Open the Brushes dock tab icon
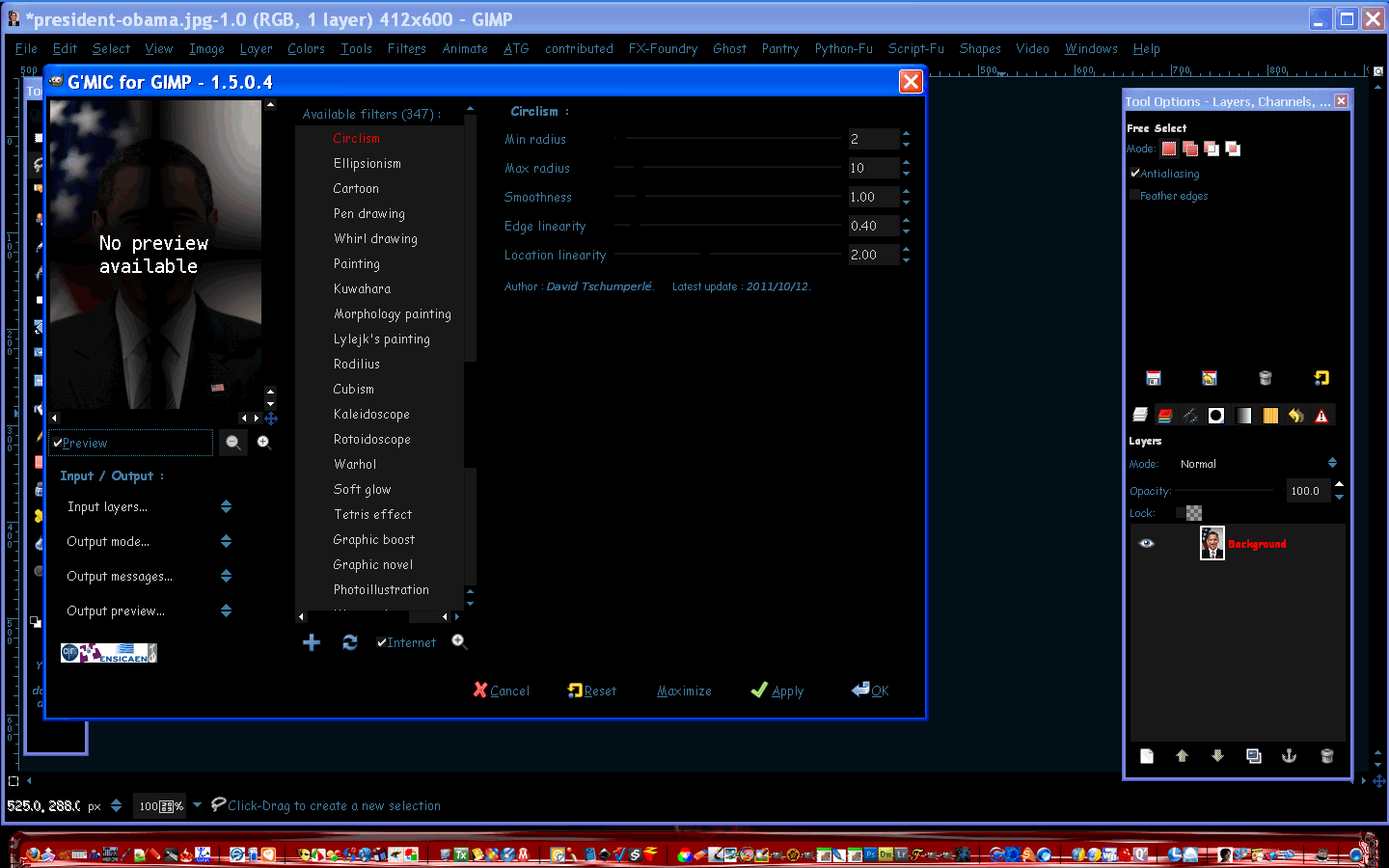Screen dimensions: 1389x868 click(x=1216, y=416)
